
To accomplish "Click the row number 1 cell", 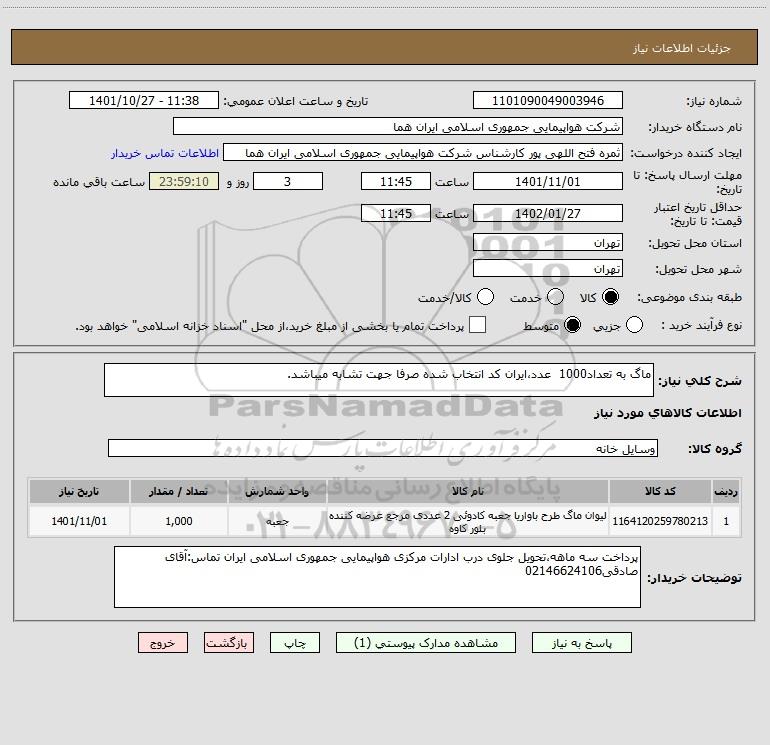I will 726,521.
